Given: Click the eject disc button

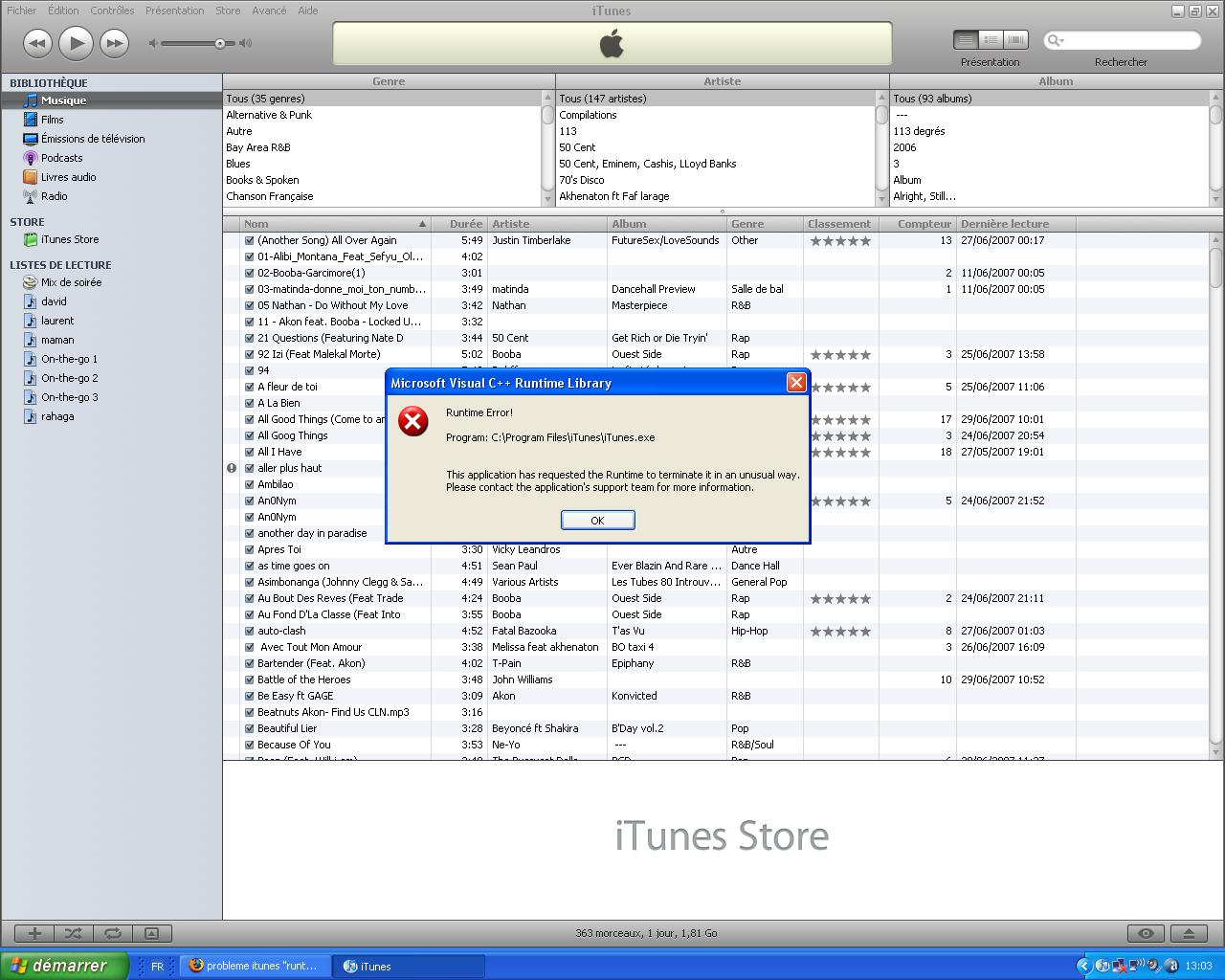Looking at the screenshot, I should pos(1189,933).
